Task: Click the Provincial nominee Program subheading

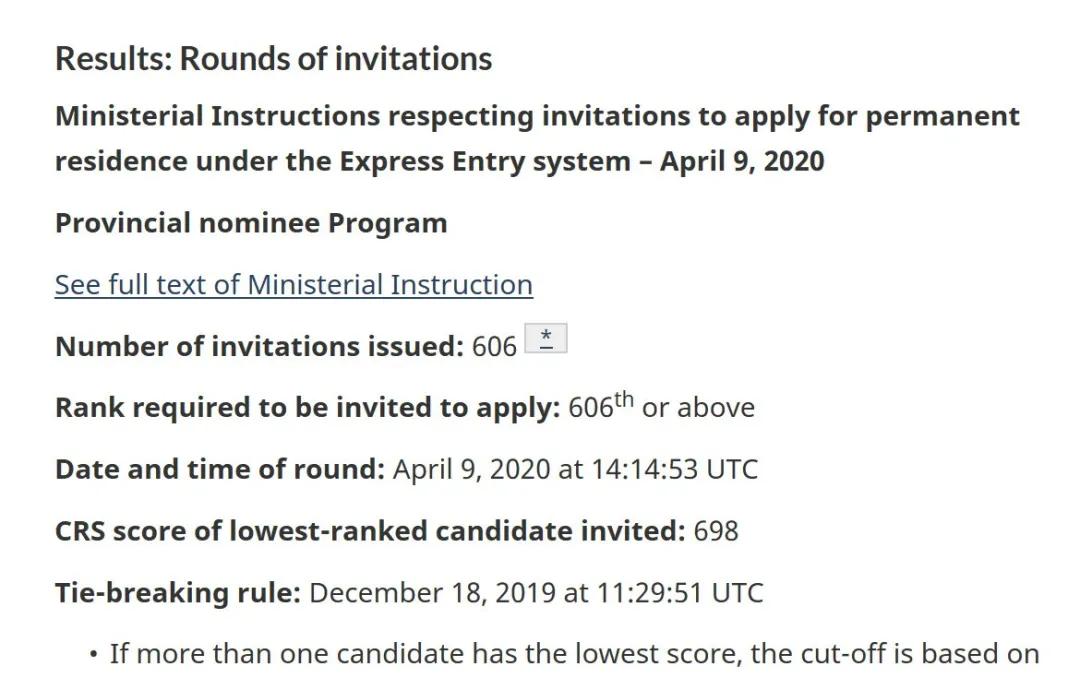Action: (251, 223)
